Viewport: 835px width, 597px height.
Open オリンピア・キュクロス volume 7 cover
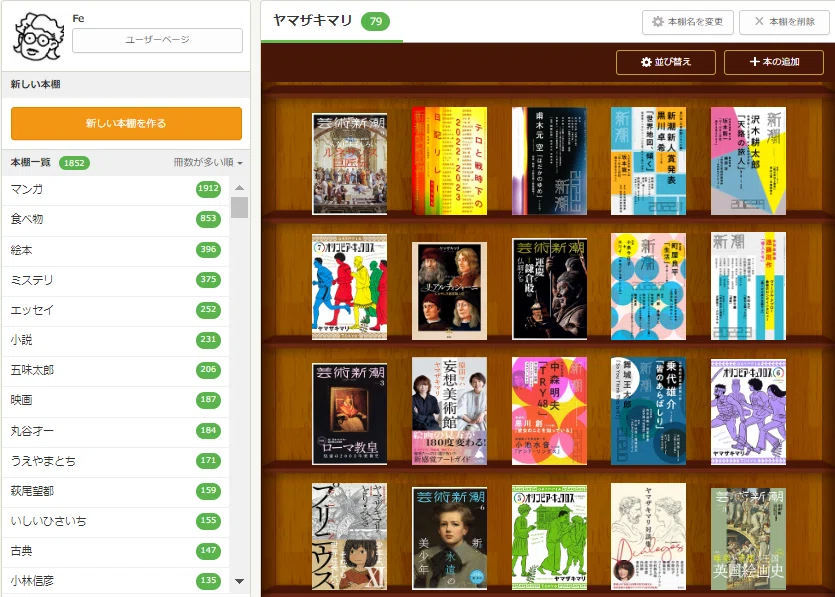click(349, 287)
